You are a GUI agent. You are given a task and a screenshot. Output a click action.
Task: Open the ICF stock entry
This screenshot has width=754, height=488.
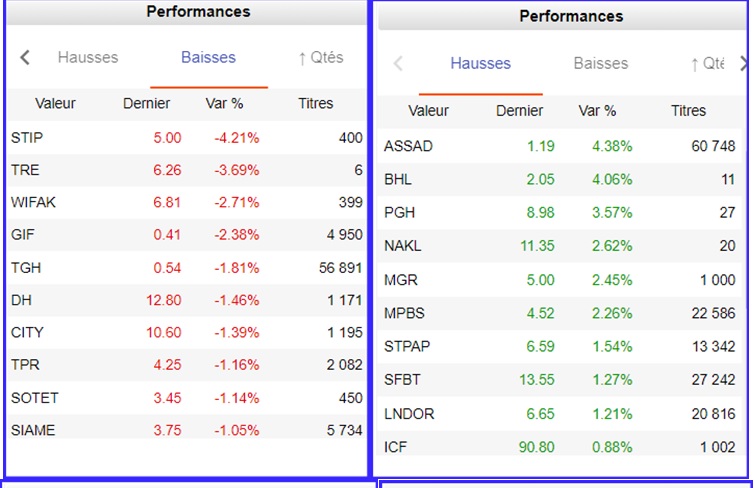click(x=396, y=447)
